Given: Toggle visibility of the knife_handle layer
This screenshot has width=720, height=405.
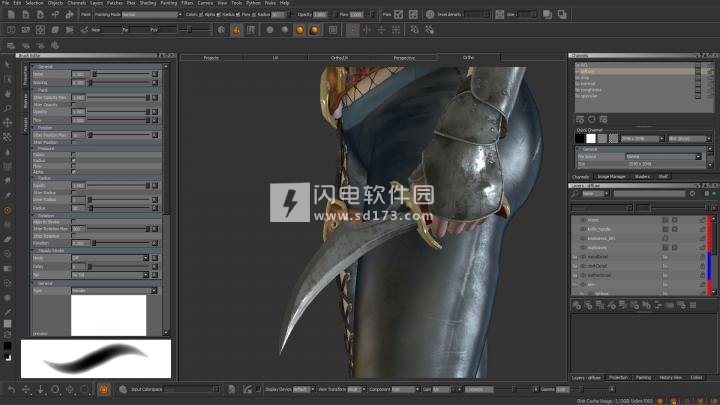Looking at the screenshot, I should click(583, 229).
